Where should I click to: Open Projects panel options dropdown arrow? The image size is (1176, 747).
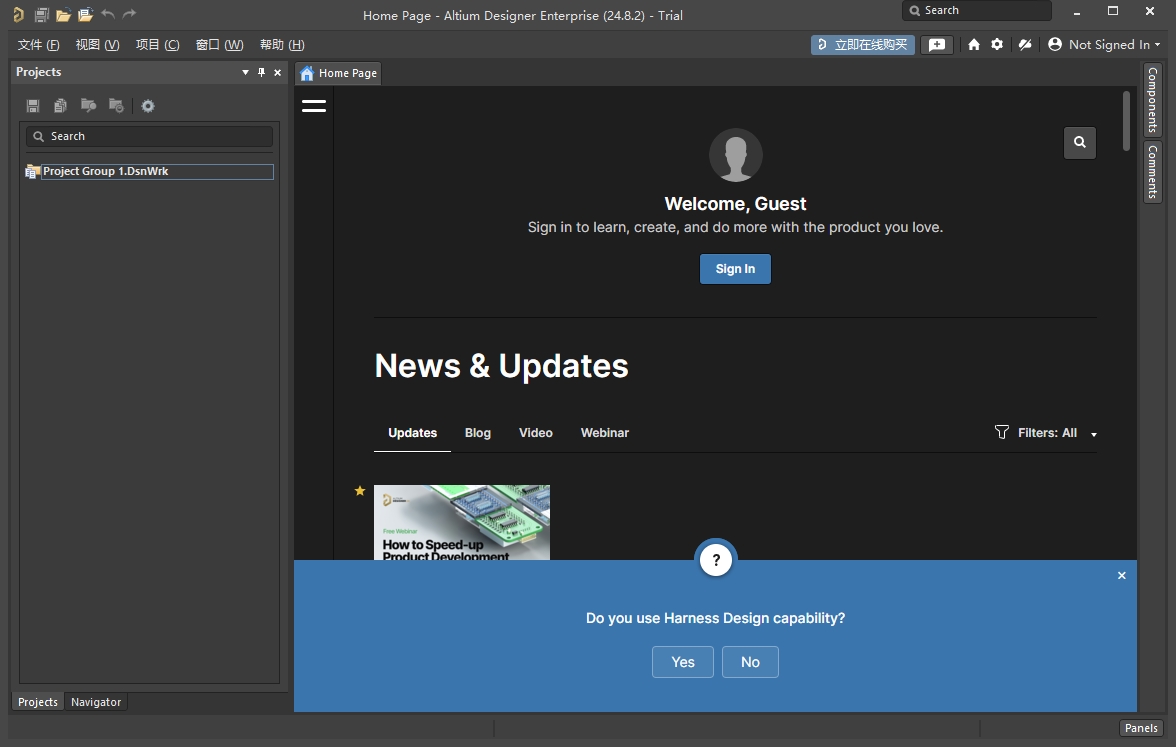(245, 73)
